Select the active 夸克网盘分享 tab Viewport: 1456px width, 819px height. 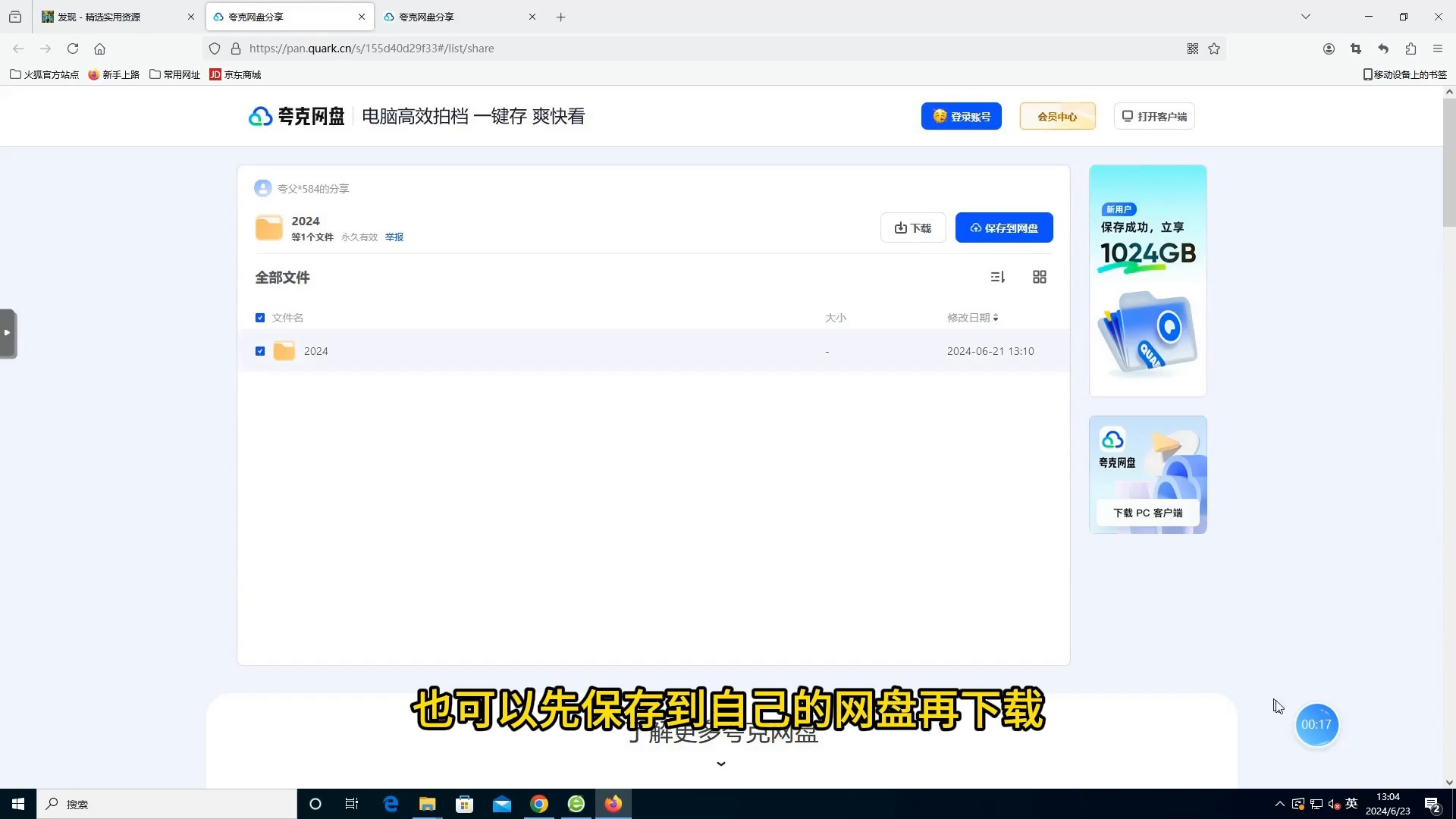pyautogui.click(x=289, y=17)
